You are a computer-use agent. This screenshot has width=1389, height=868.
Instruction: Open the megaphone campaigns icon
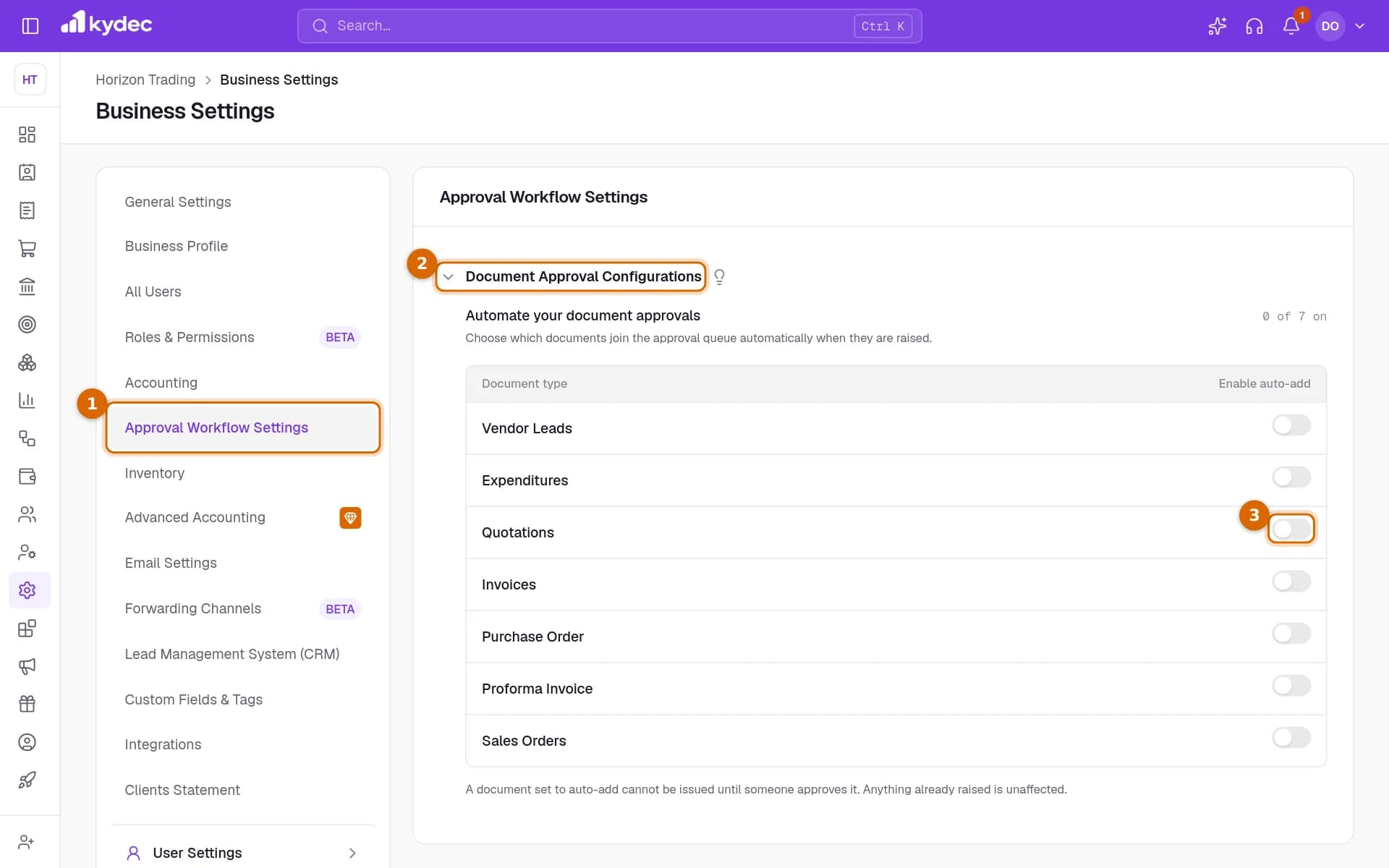tap(27, 666)
